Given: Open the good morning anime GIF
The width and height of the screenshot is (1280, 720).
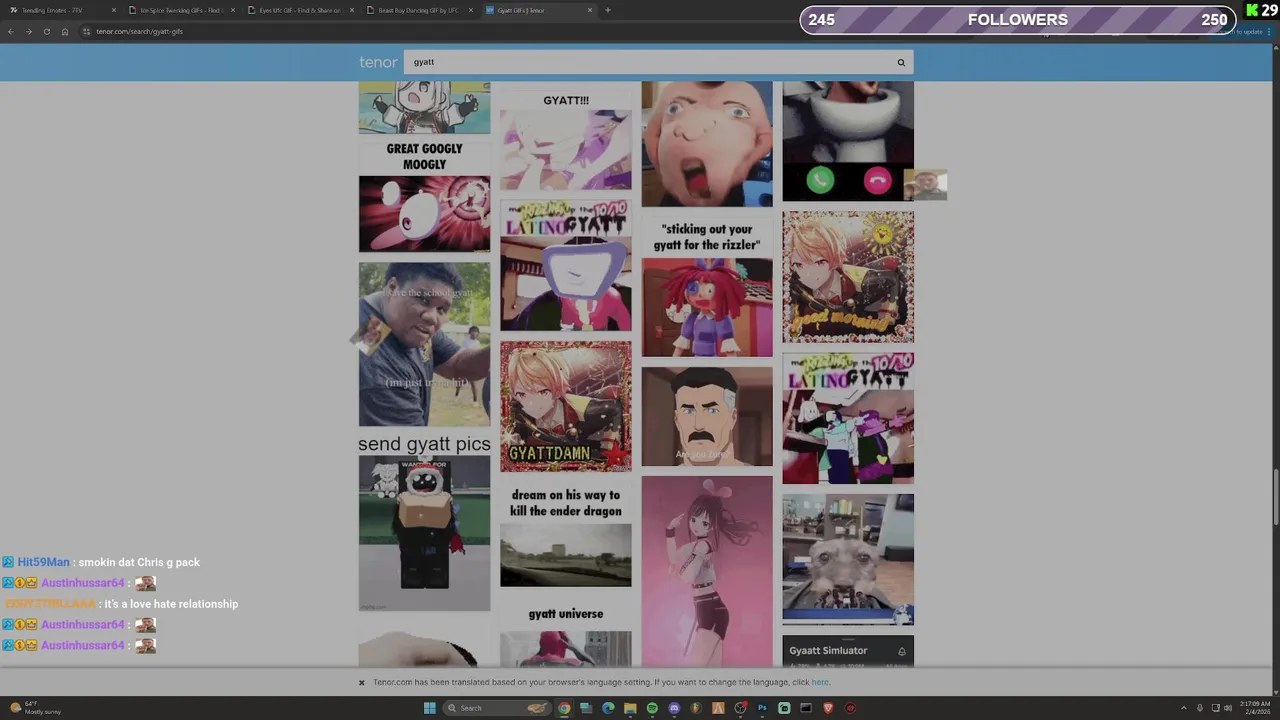Looking at the screenshot, I should [x=848, y=277].
